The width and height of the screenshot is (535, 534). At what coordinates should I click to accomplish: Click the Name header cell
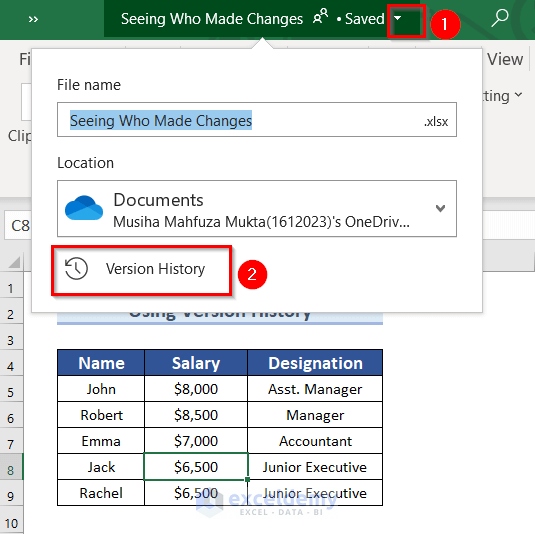[x=101, y=363]
